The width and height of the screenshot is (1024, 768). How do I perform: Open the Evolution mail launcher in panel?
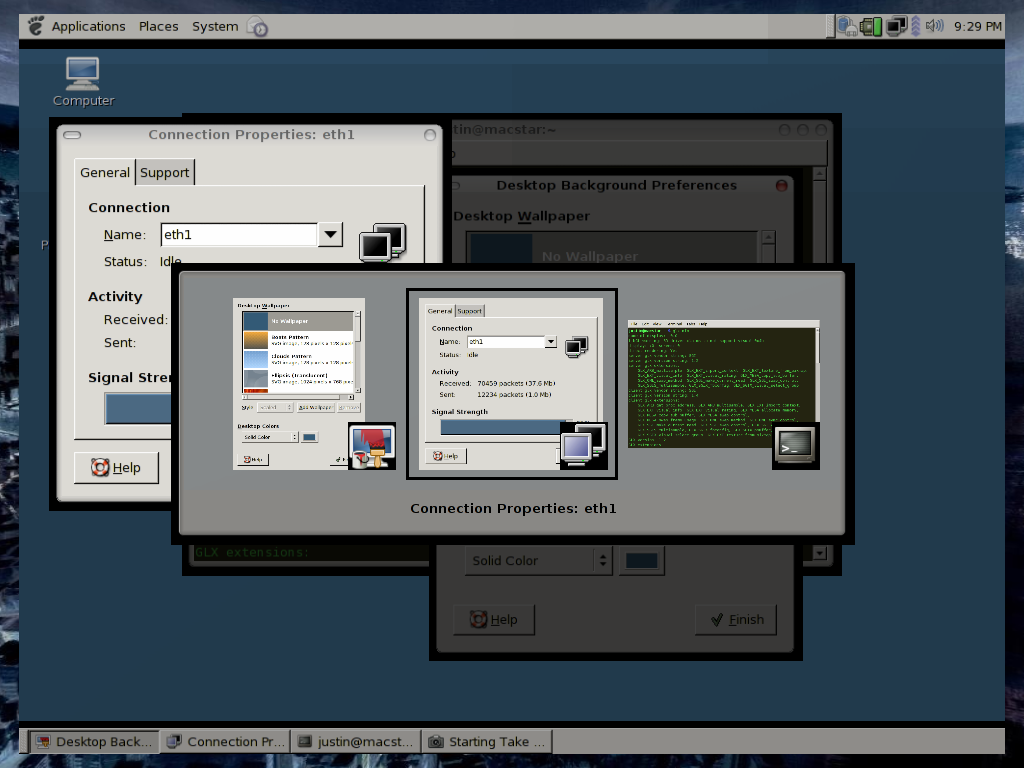pos(257,27)
